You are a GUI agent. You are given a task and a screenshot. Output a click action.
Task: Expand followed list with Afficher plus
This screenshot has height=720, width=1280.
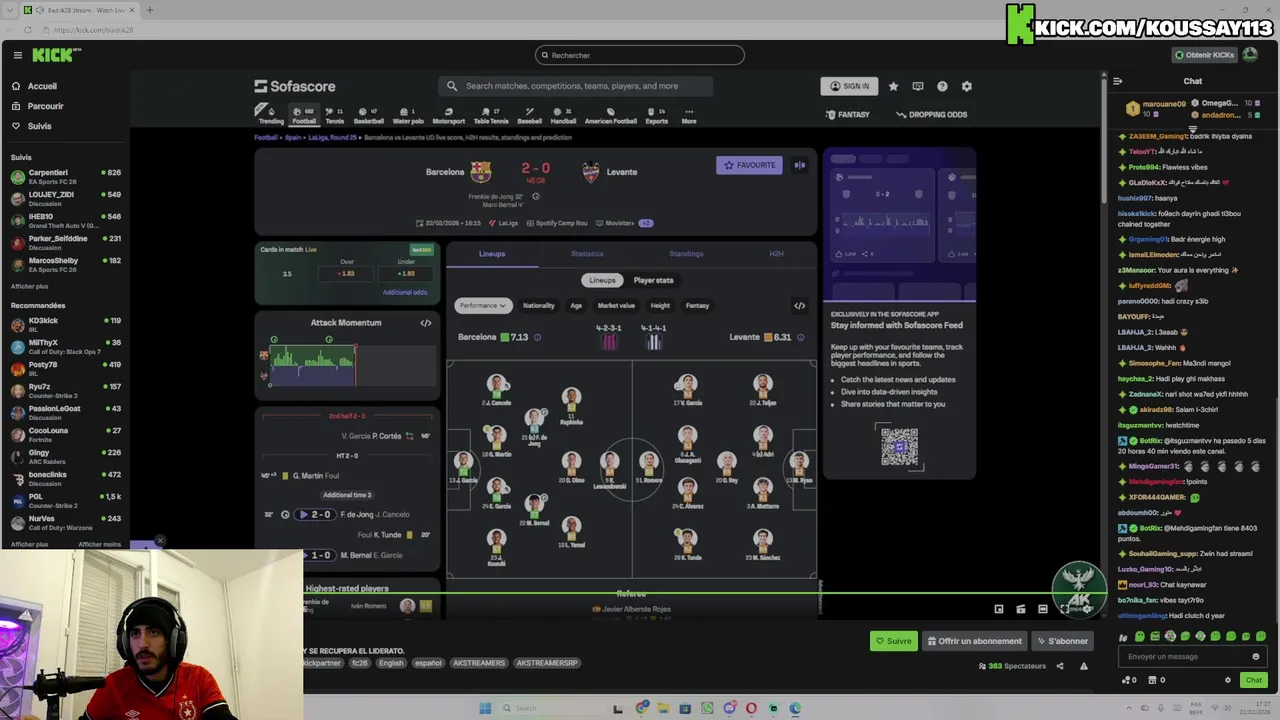click(29, 286)
